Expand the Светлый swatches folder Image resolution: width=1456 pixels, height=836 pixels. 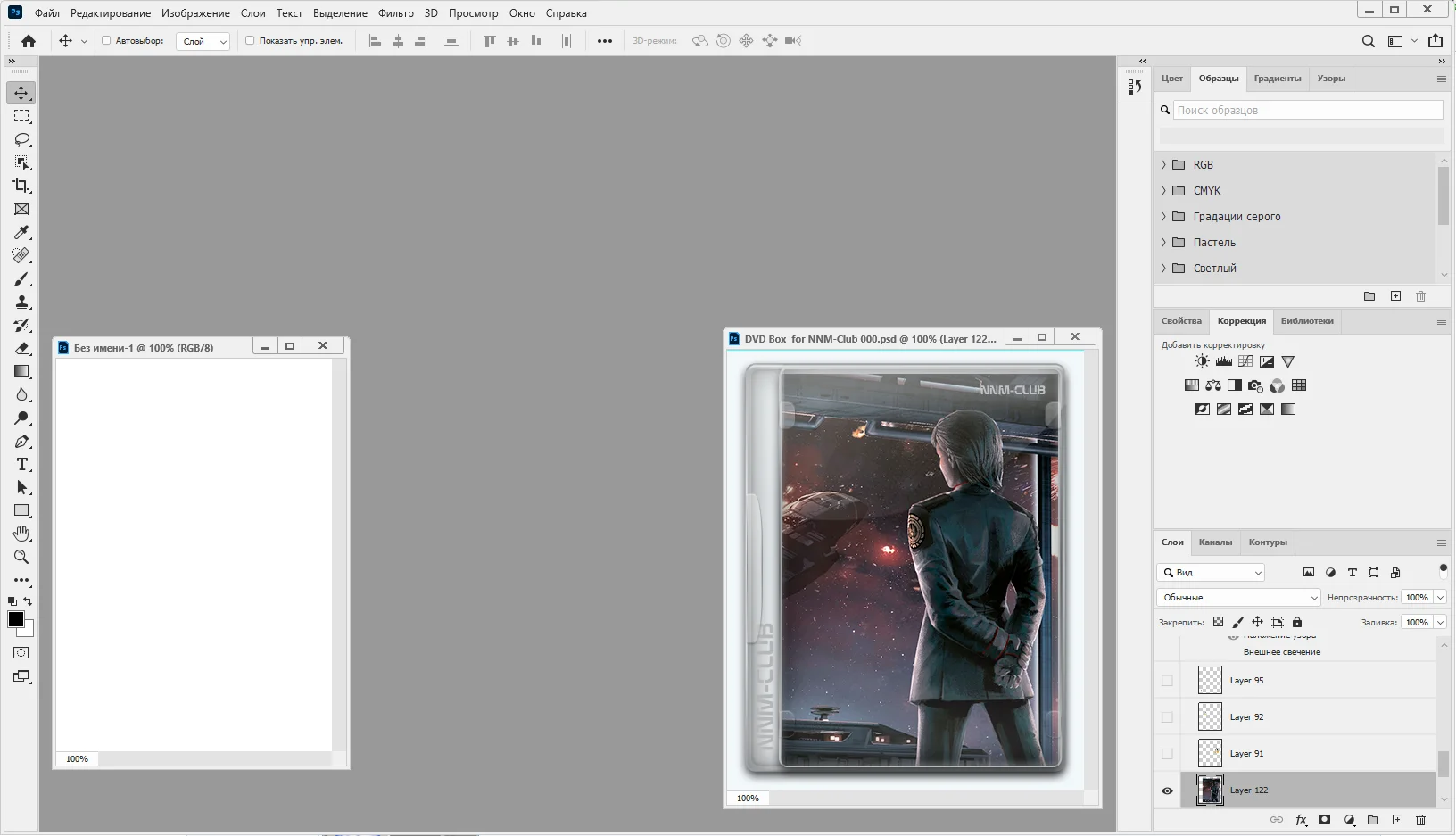point(1163,269)
